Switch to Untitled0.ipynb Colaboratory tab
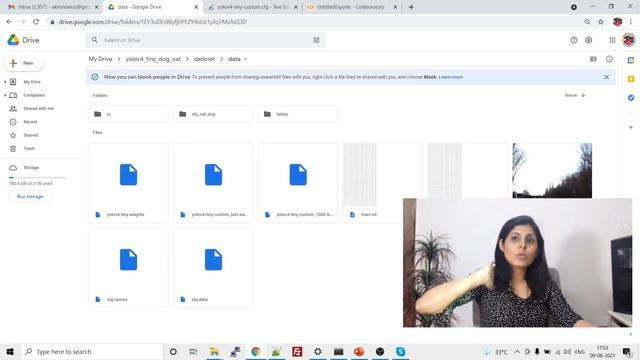The width and height of the screenshot is (640, 360). pyautogui.click(x=351, y=7)
